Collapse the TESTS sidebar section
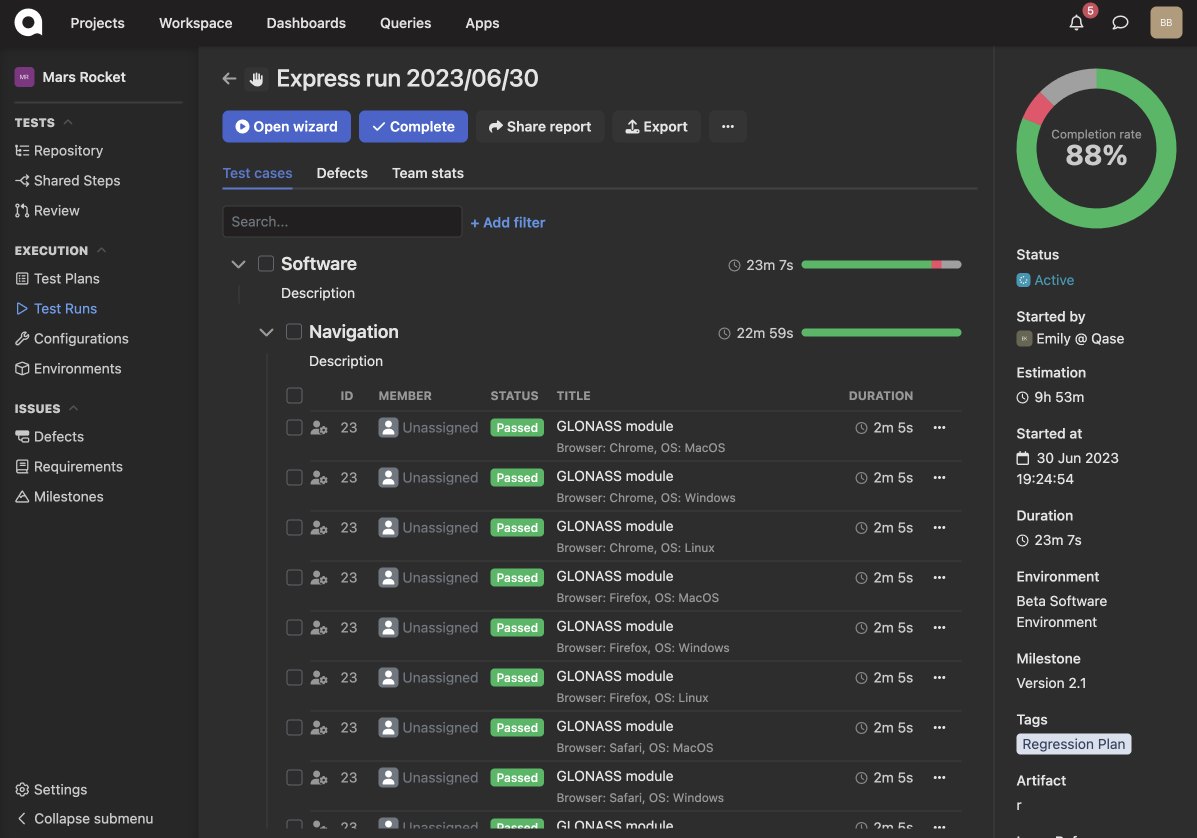 (68, 123)
